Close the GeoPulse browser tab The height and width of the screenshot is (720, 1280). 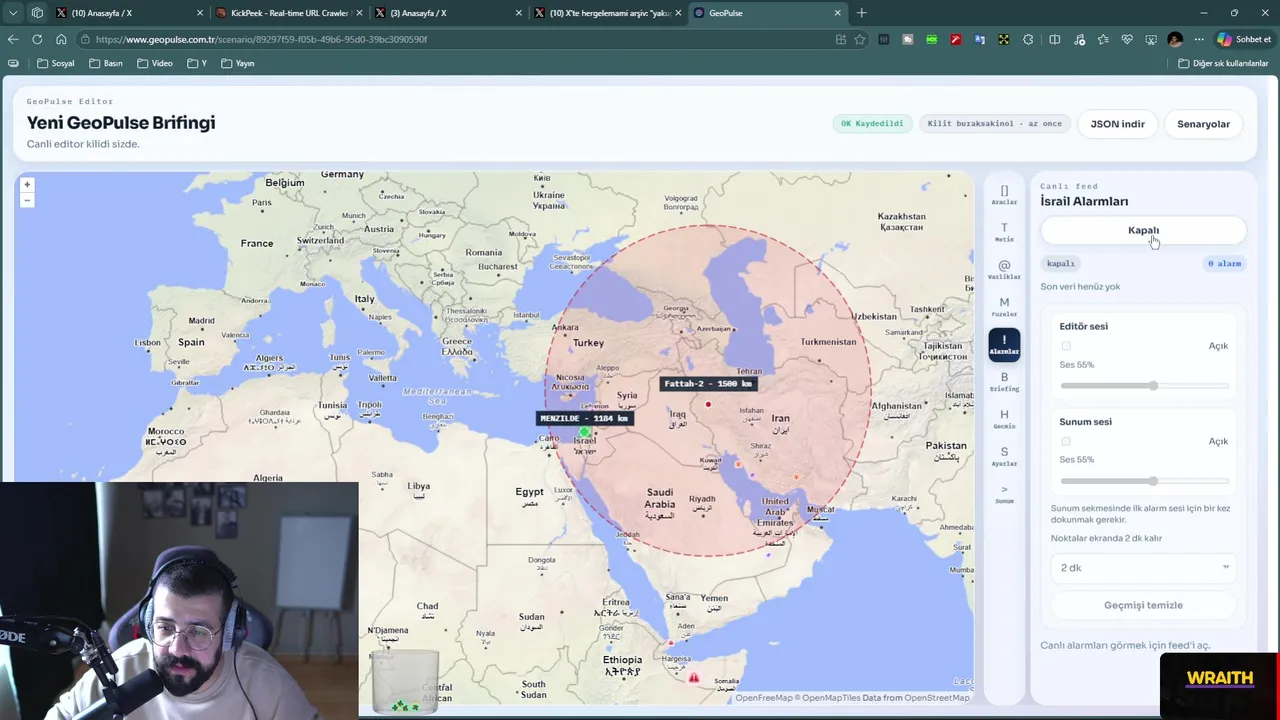837,13
